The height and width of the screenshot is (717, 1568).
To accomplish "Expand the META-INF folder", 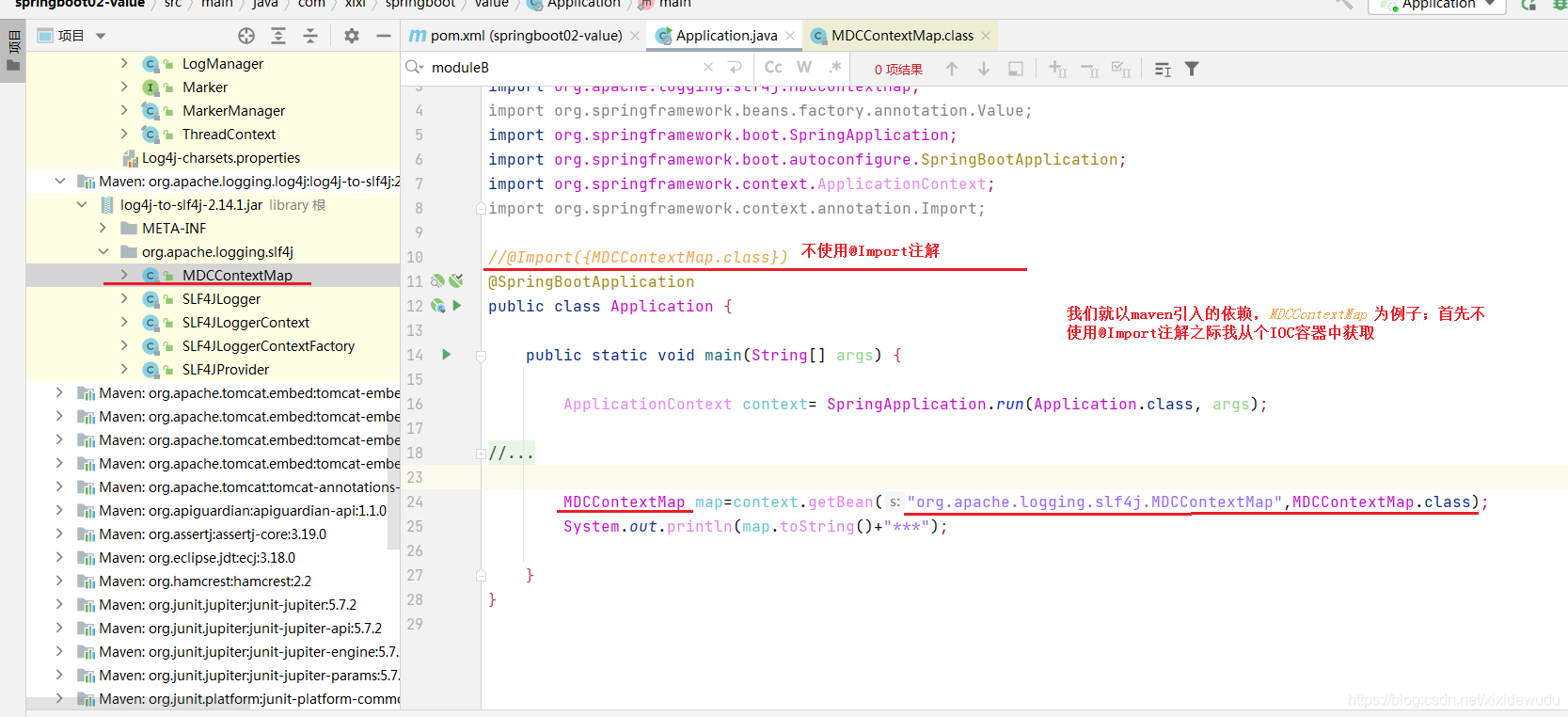I will point(103,228).
